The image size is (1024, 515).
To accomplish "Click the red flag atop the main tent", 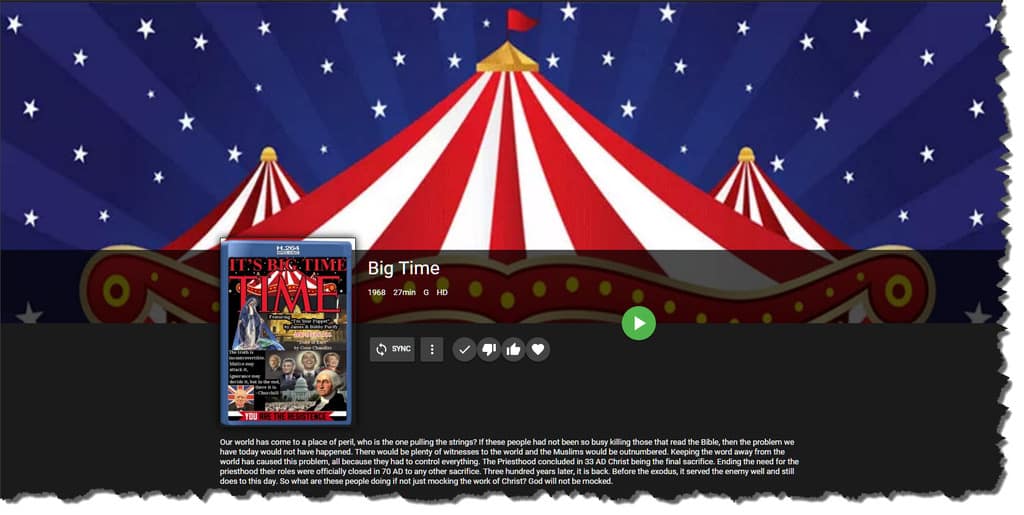I will coord(521,20).
